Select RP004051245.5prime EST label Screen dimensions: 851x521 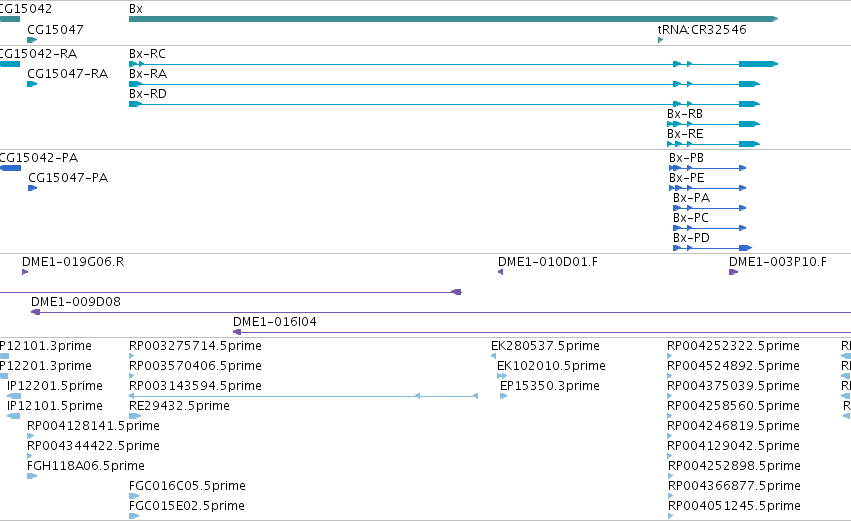coord(734,507)
